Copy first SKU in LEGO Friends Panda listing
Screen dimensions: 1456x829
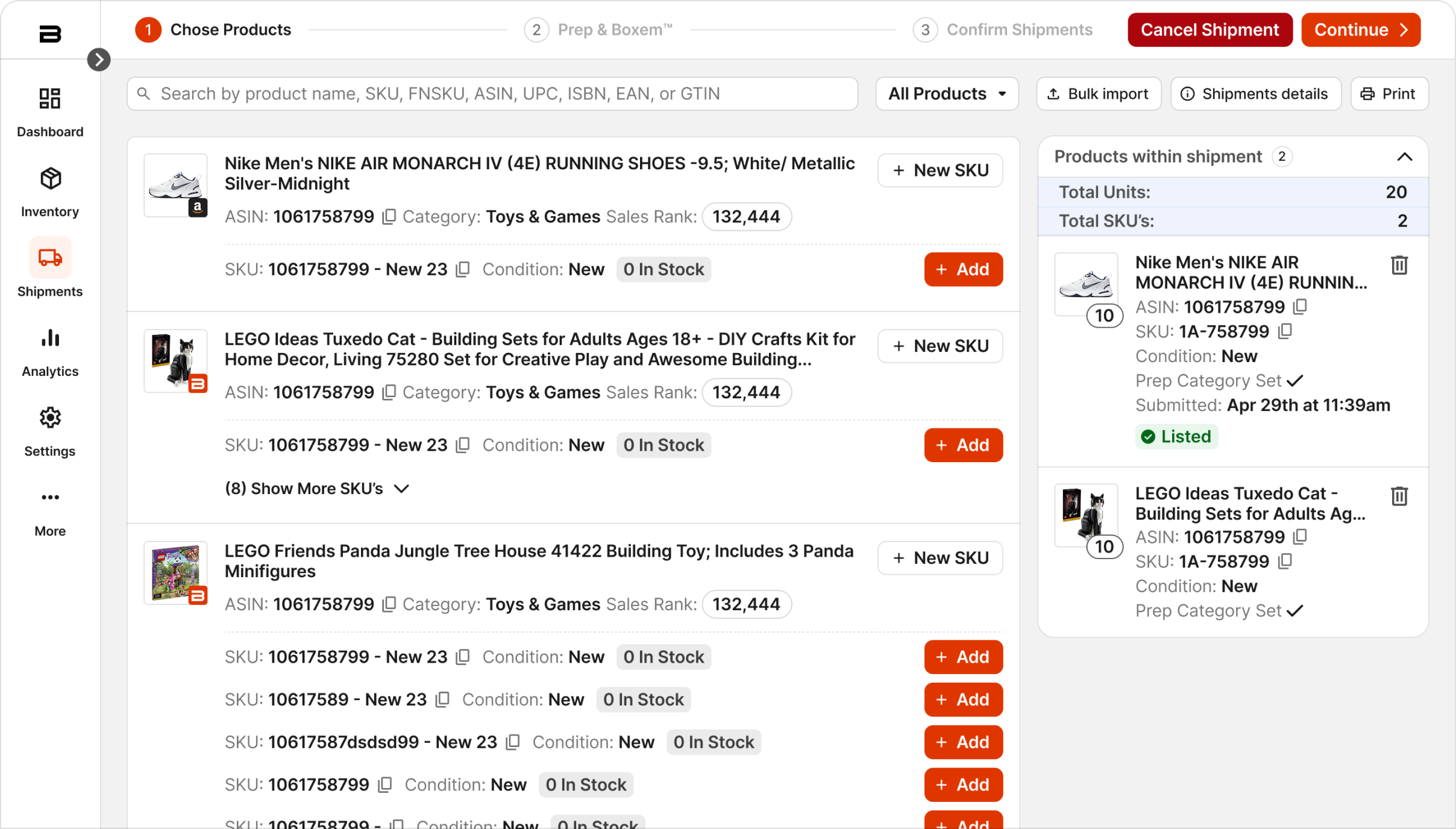pos(463,657)
